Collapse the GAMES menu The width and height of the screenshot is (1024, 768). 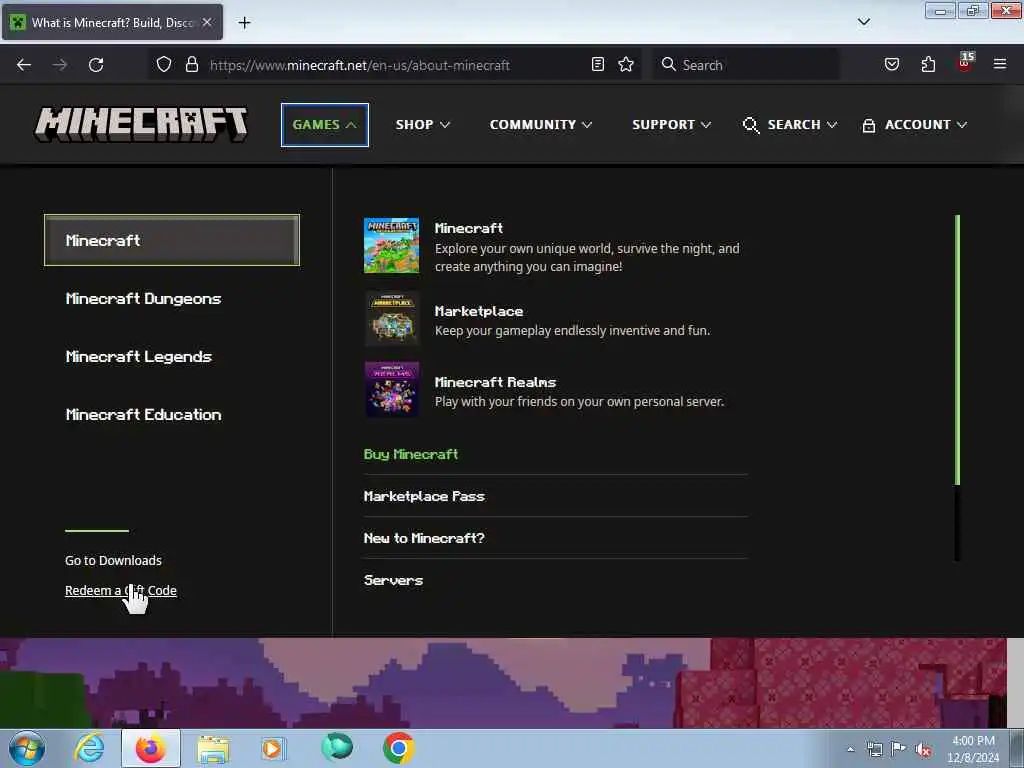[325, 125]
